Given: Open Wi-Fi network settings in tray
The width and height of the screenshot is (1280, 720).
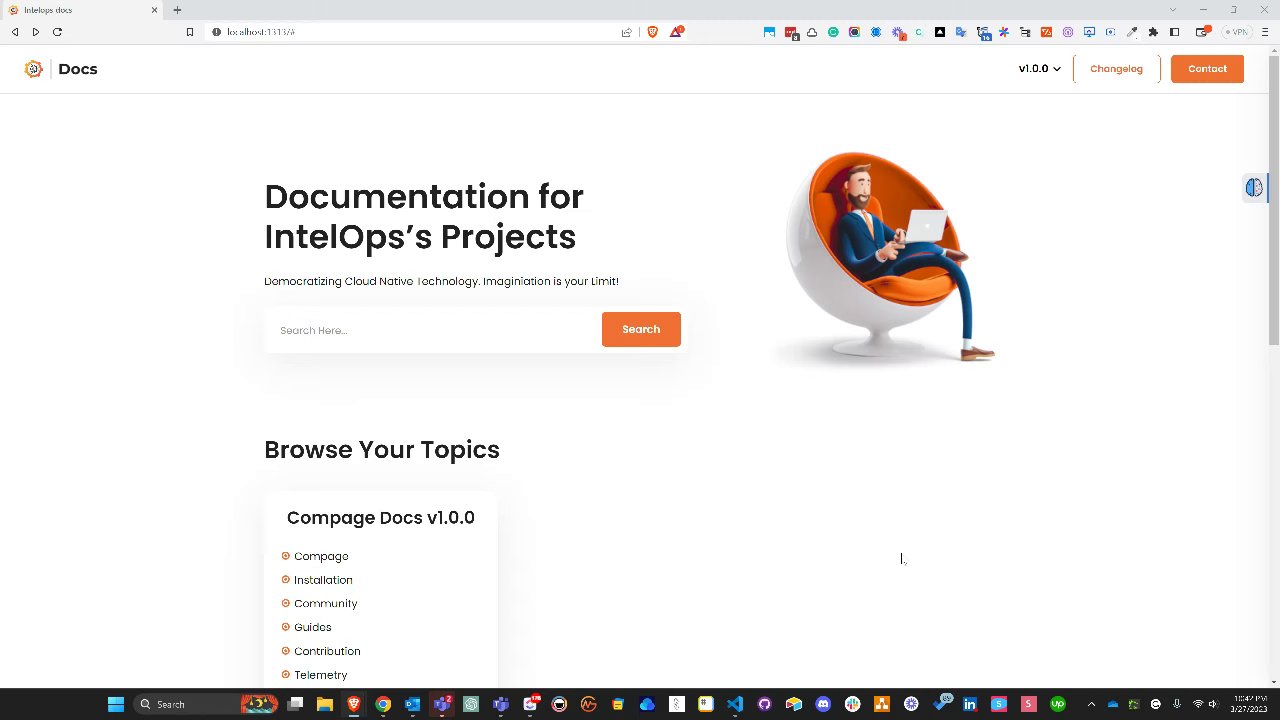Looking at the screenshot, I should [1198, 704].
